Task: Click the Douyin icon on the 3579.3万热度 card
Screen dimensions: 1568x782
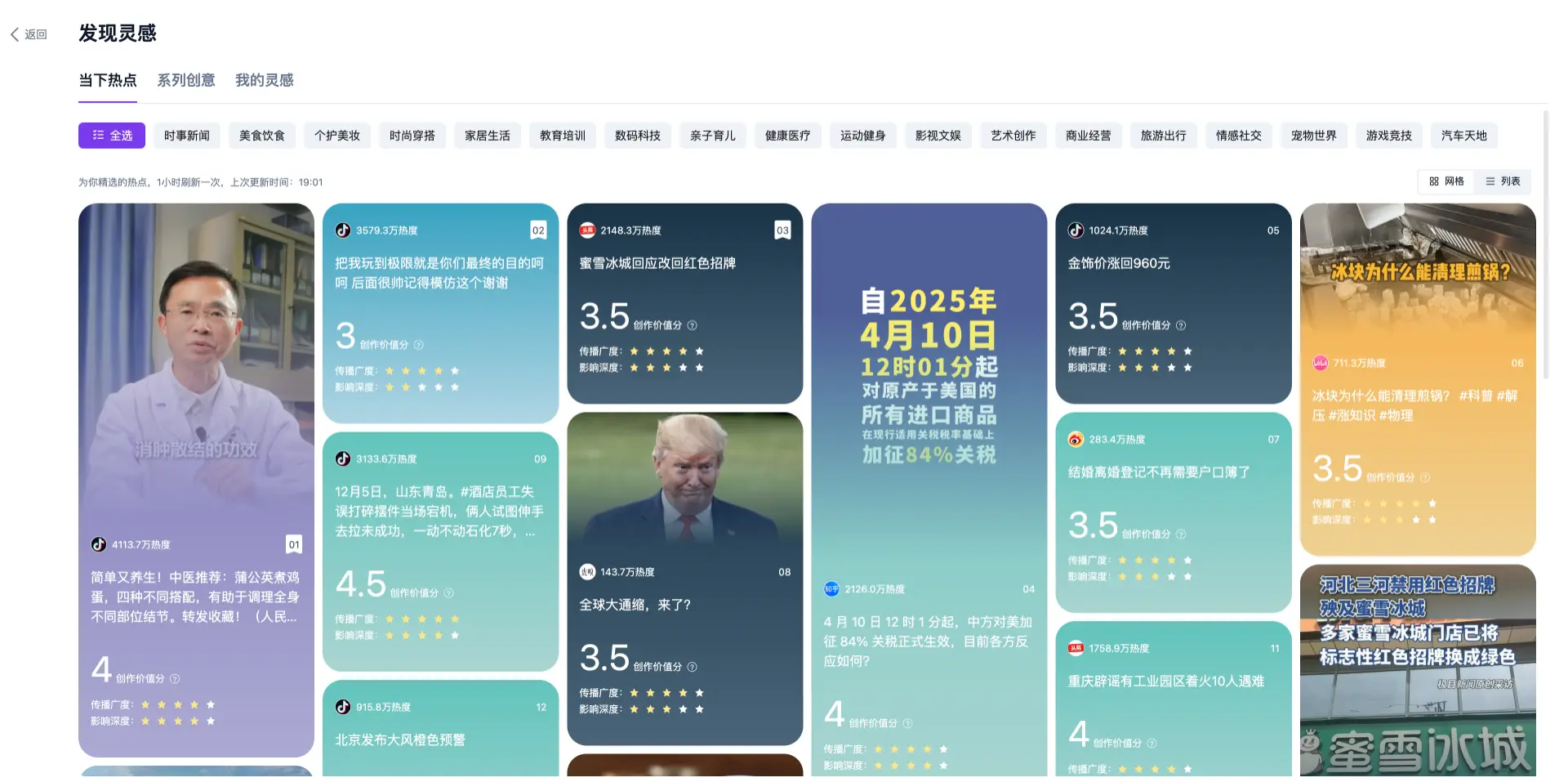Action: (343, 230)
